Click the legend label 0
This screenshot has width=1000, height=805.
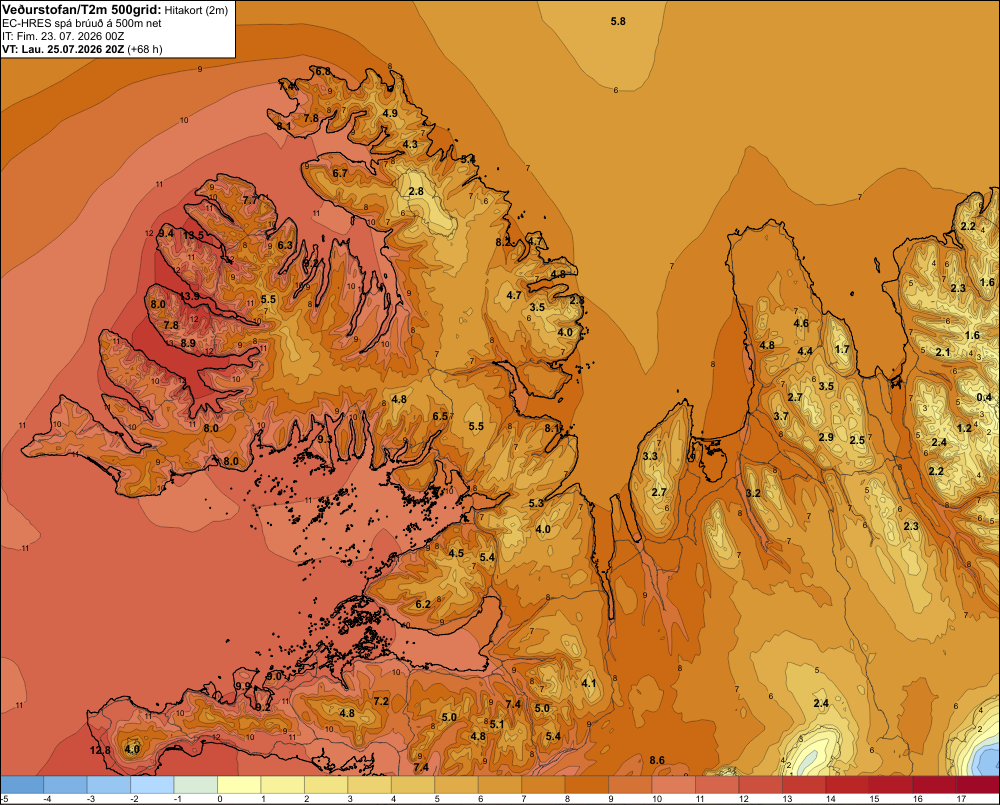tap(219, 799)
